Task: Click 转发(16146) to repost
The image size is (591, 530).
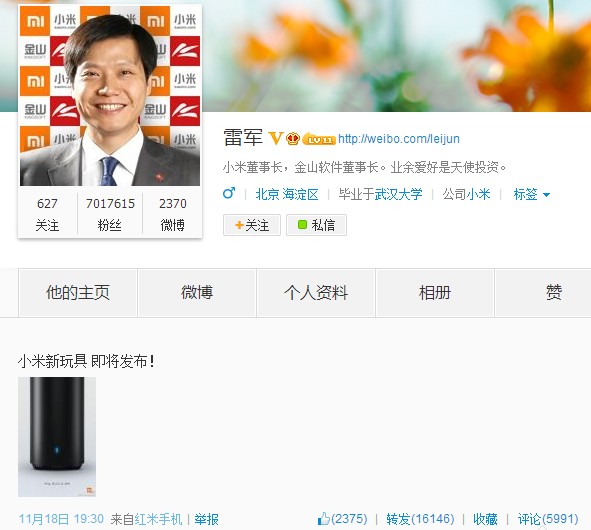Action: coord(420,519)
